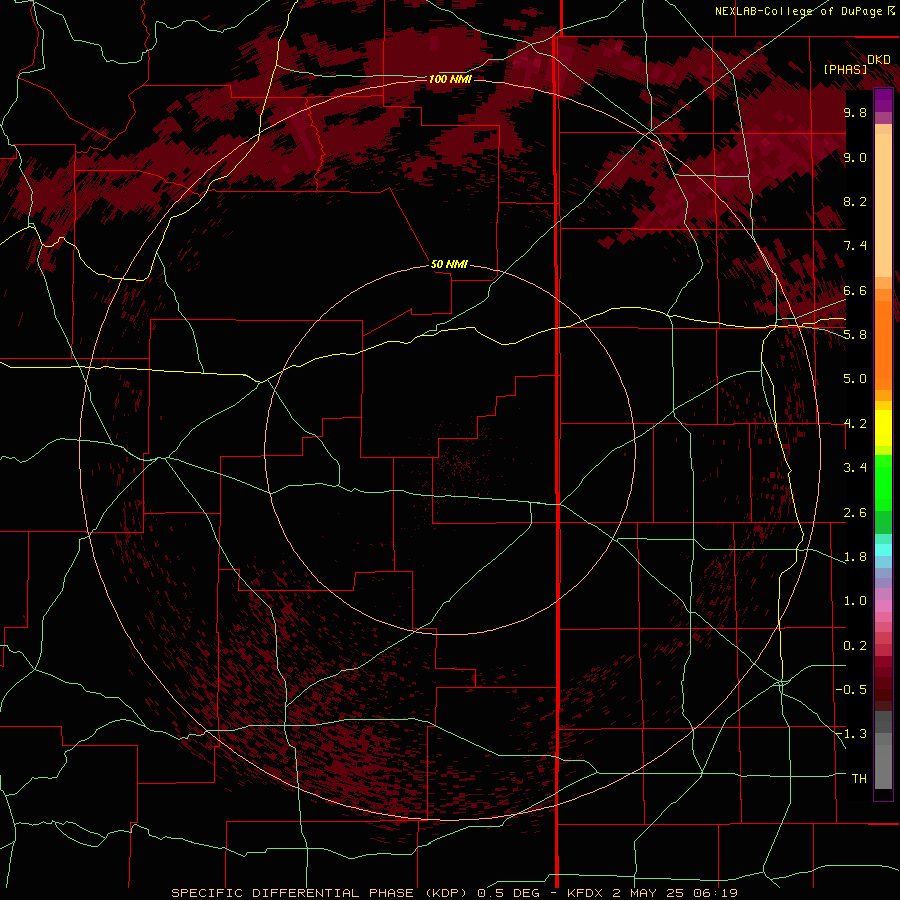Click the KFDX station identifier in caption
Viewport: 900px width, 900px height.
(585, 893)
